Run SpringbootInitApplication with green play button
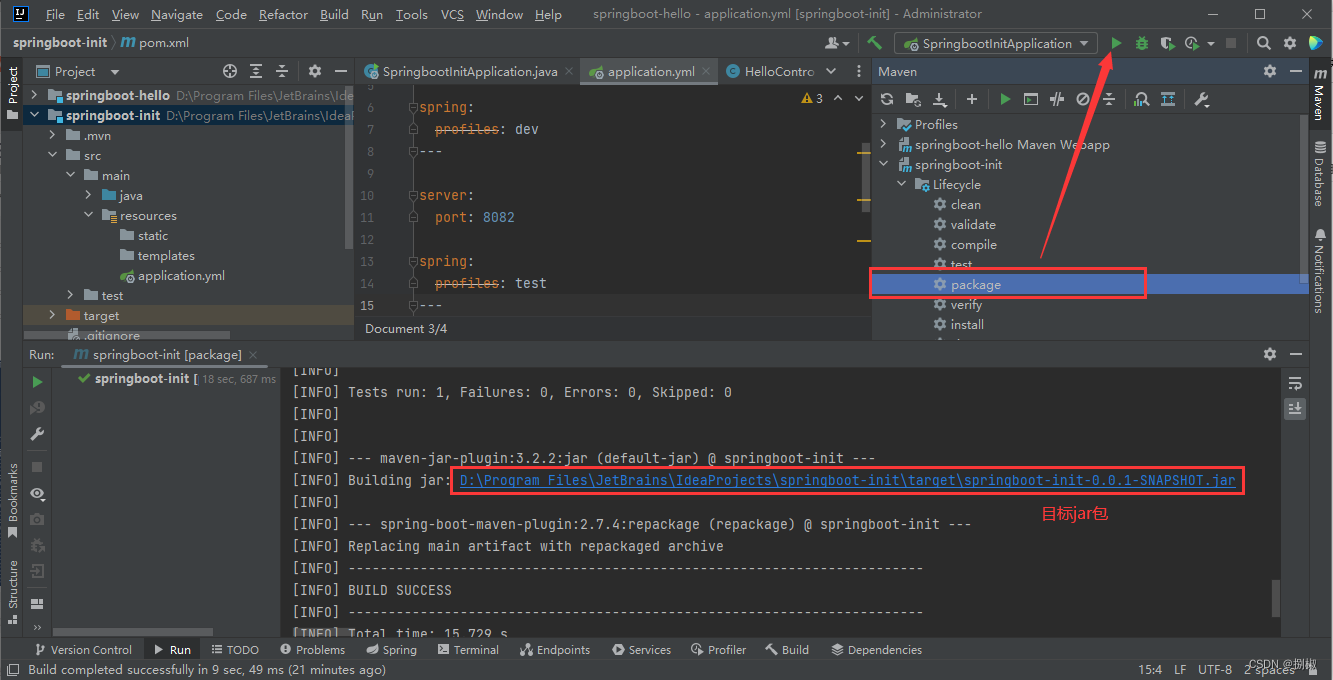This screenshot has width=1333, height=680. click(1117, 43)
